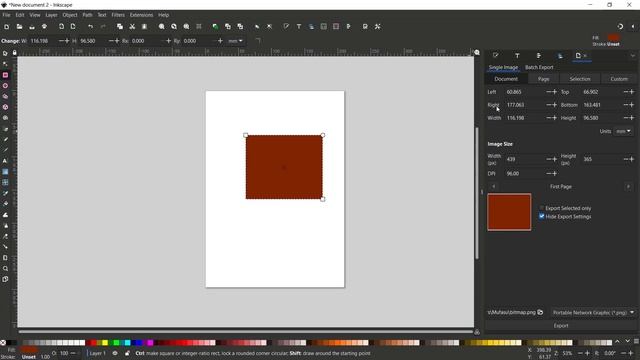Open the Layer 1 layer selector
Screen dimensions: 640x360
coord(98,353)
